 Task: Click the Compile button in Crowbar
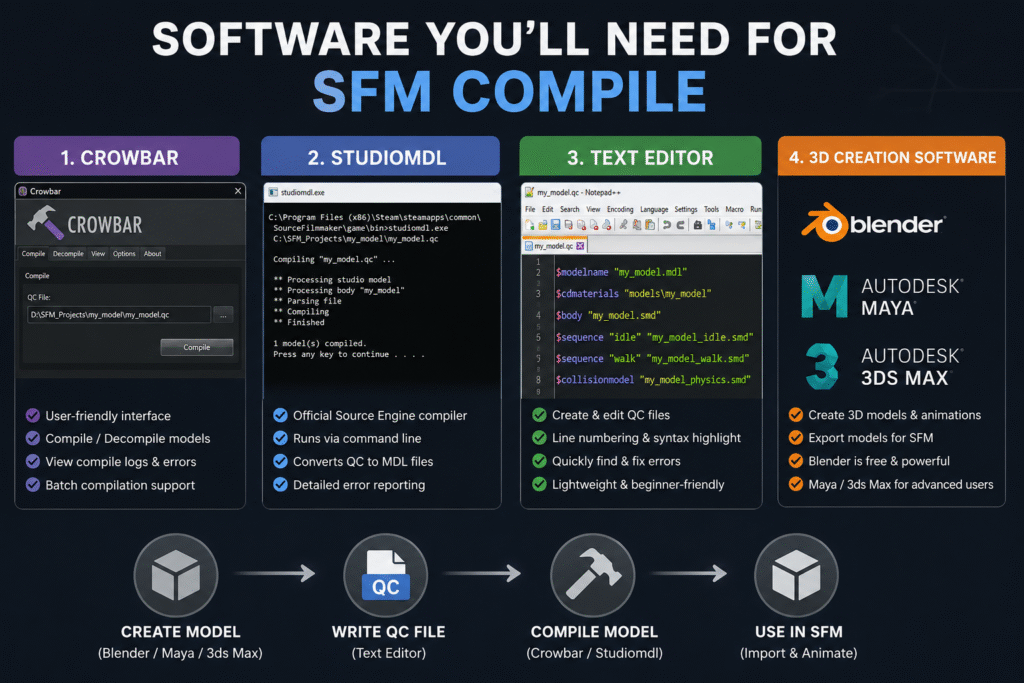[x=197, y=347]
